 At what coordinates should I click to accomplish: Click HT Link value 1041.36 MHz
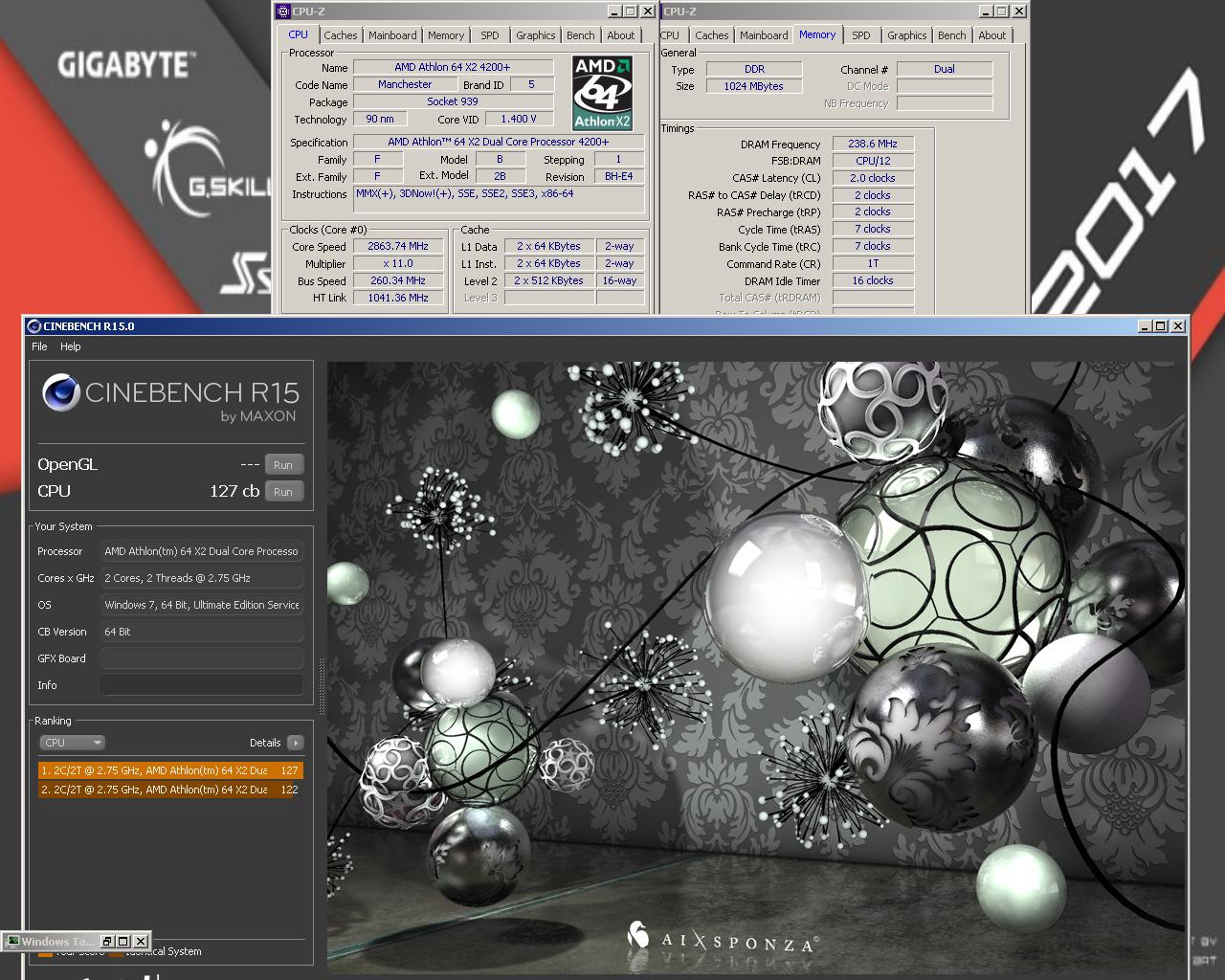coord(398,298)
